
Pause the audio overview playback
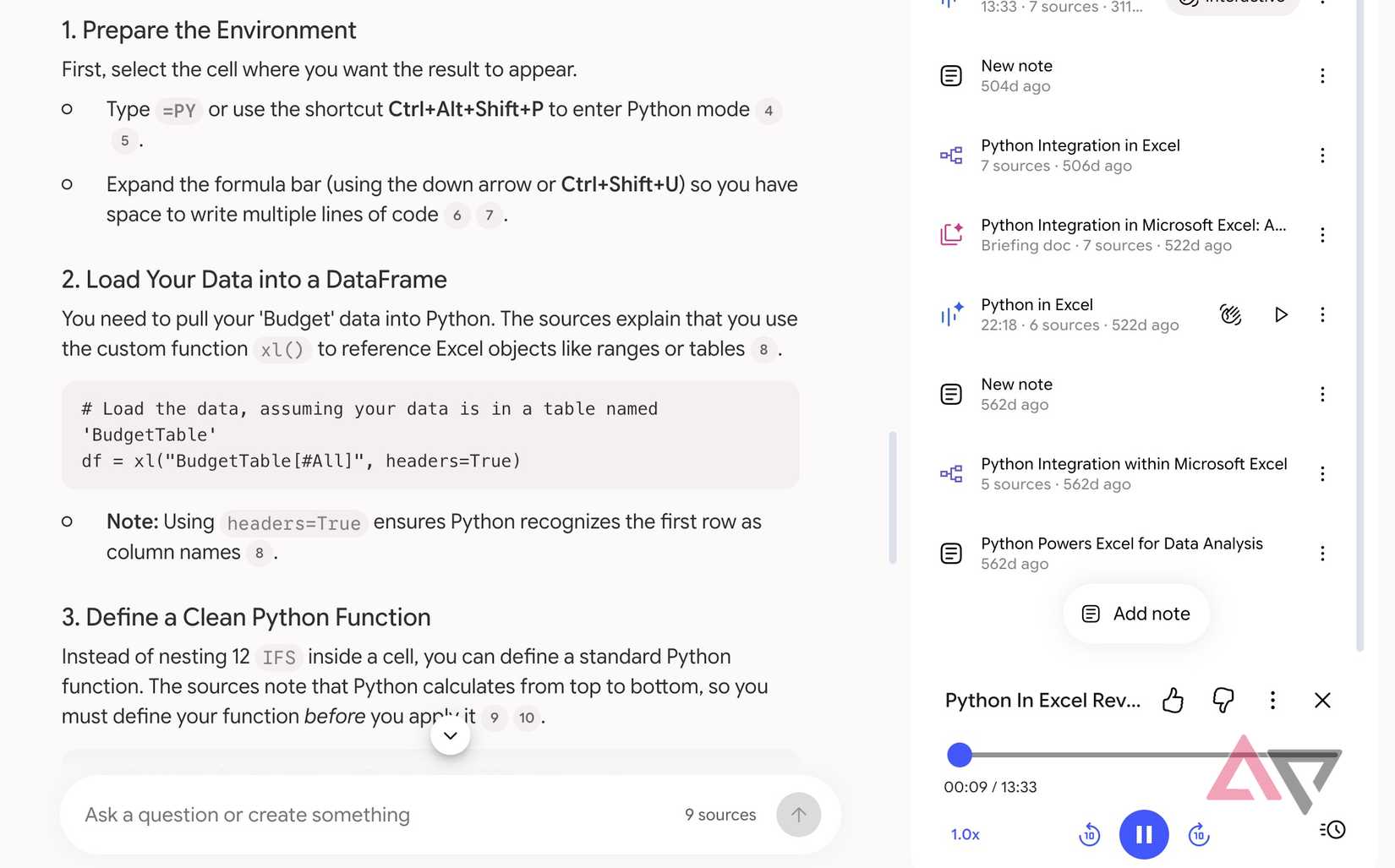coord(1143,834)
